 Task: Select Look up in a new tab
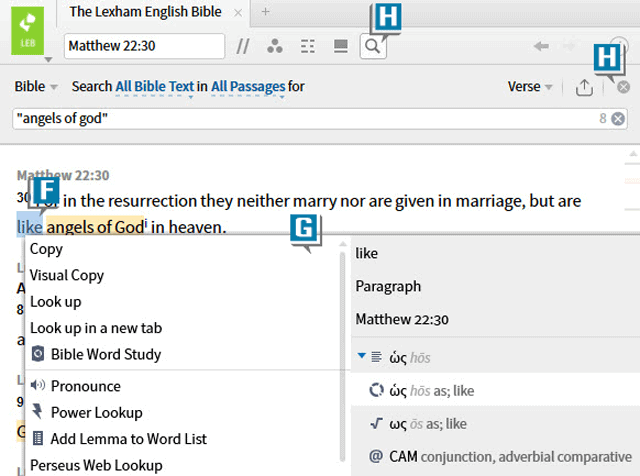click(x=96, y=328)
